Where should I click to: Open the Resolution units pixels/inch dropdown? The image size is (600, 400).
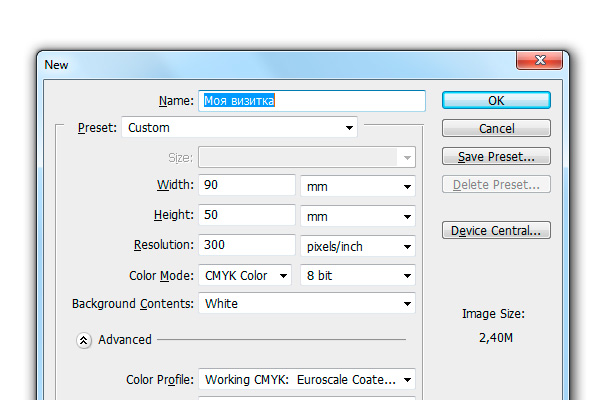[358, 246]
